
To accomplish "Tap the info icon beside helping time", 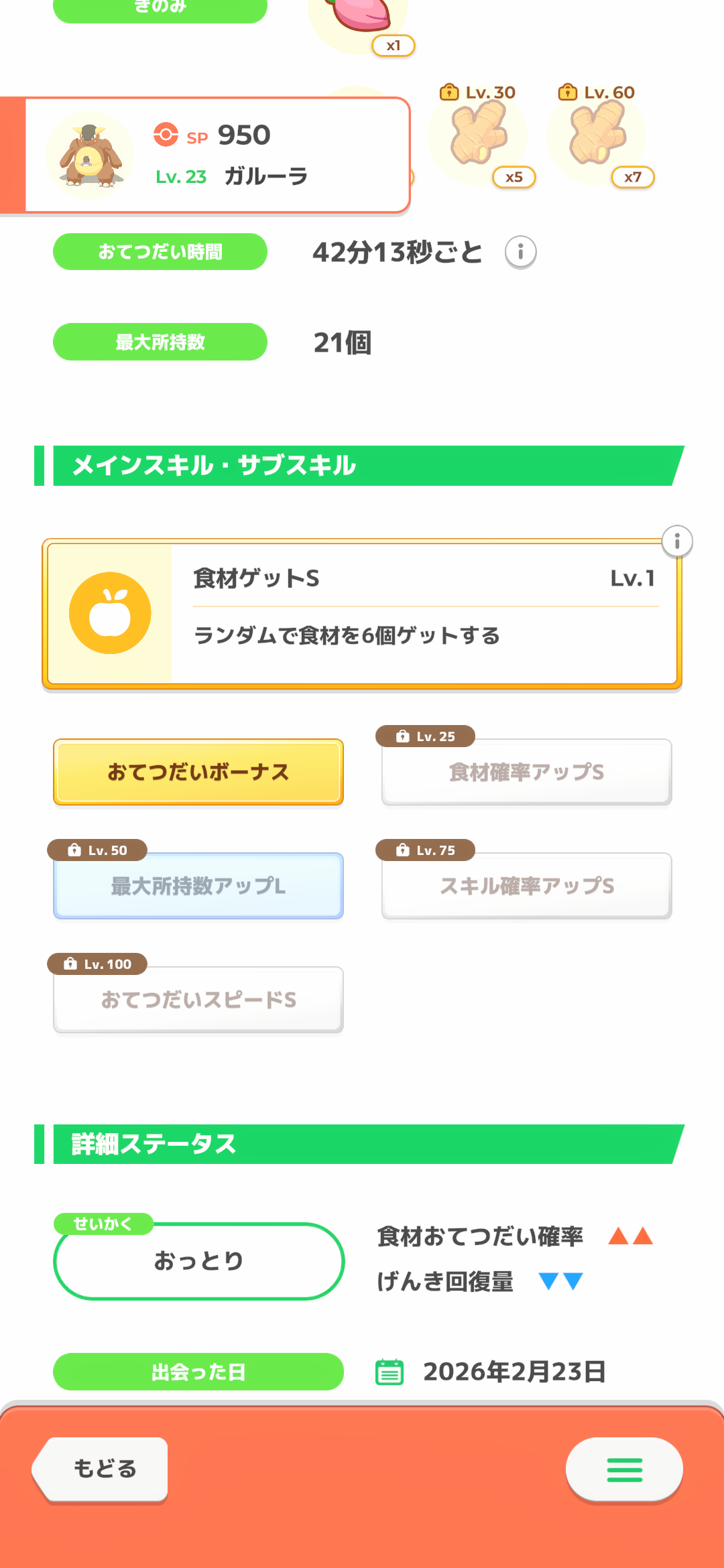I will pyautogui.click(x=520, y=253).
